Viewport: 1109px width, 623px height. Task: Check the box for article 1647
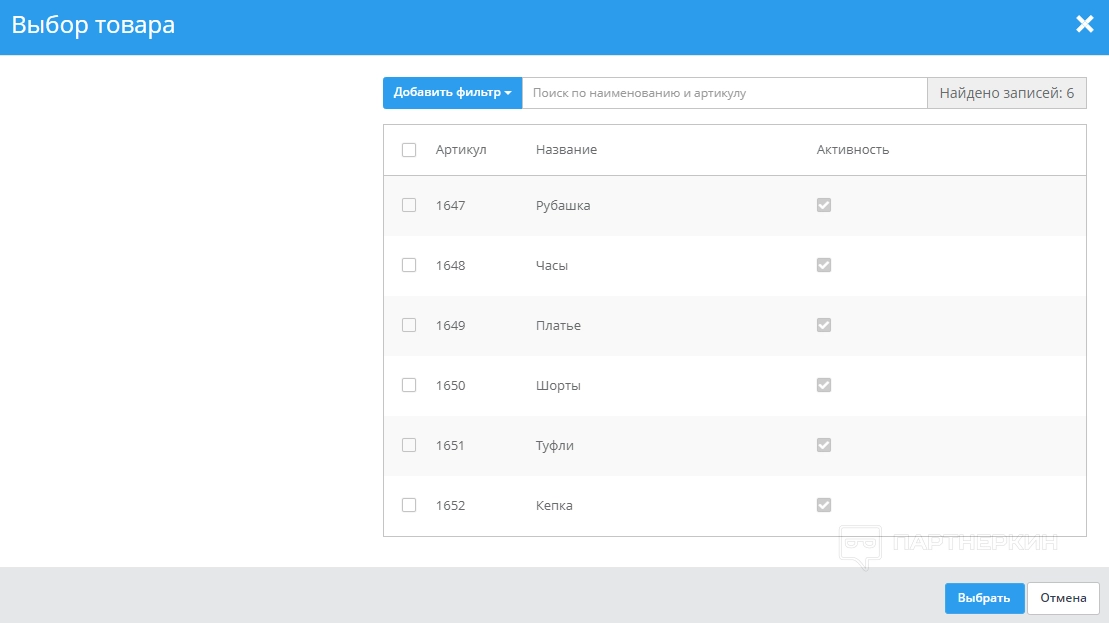pos(409,205)
